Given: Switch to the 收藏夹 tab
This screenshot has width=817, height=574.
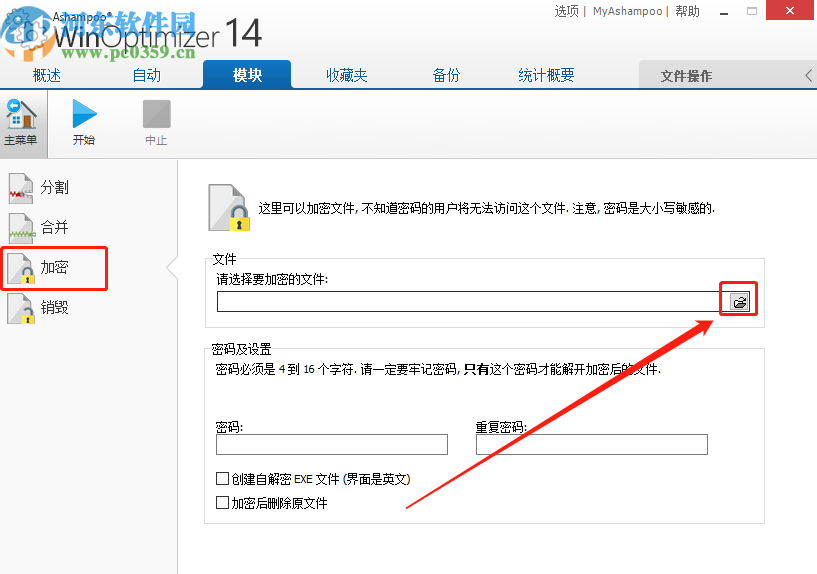Looking at the screenshot, I should [347, 76].
